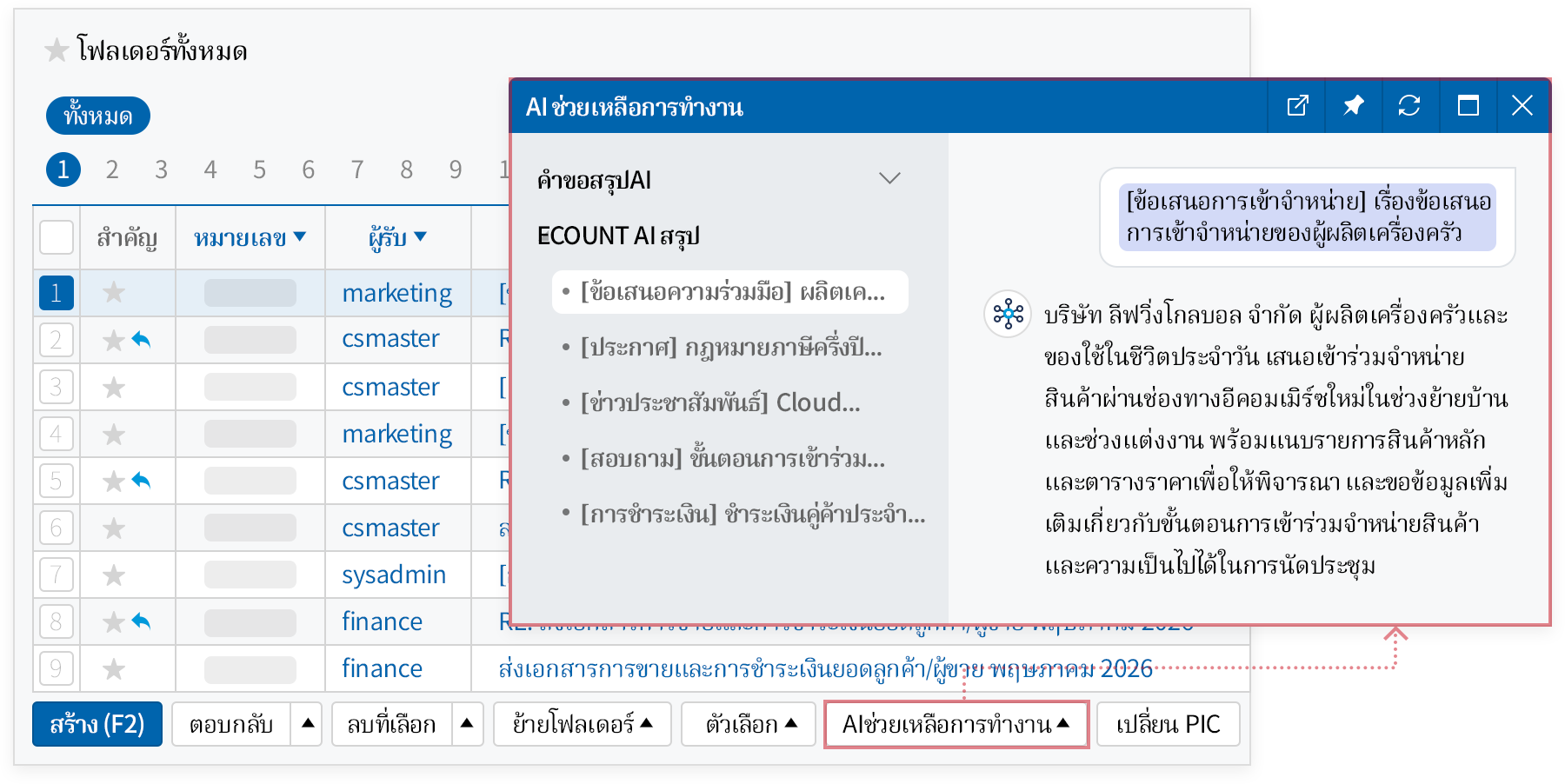Image resolution: width=1565 pixels, height=784 pixels.
Task: Open the ส่งเอกสารการขาย message link in row 9
Action: [x=826, y=668]
